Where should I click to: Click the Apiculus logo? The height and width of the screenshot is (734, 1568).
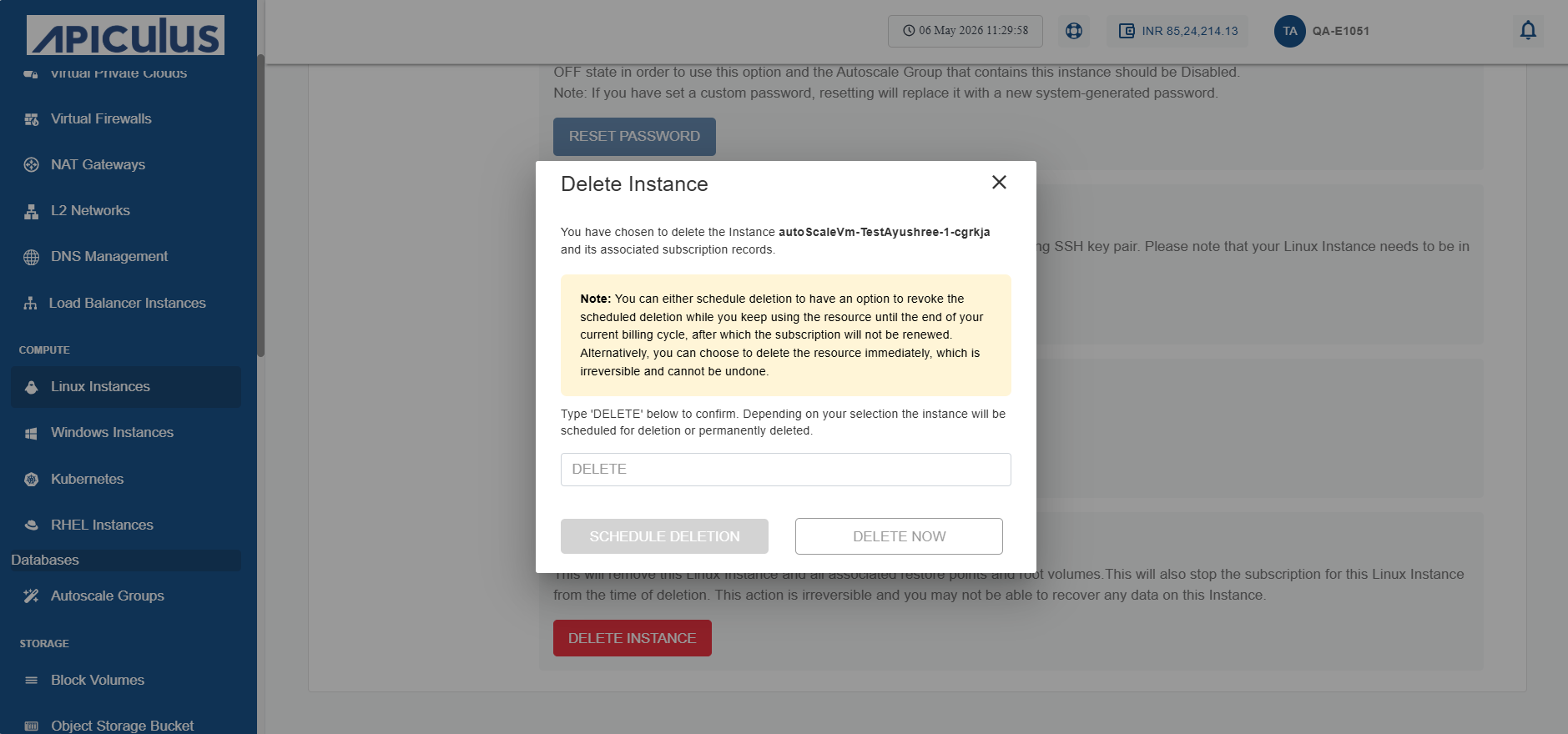pos(125,35)
